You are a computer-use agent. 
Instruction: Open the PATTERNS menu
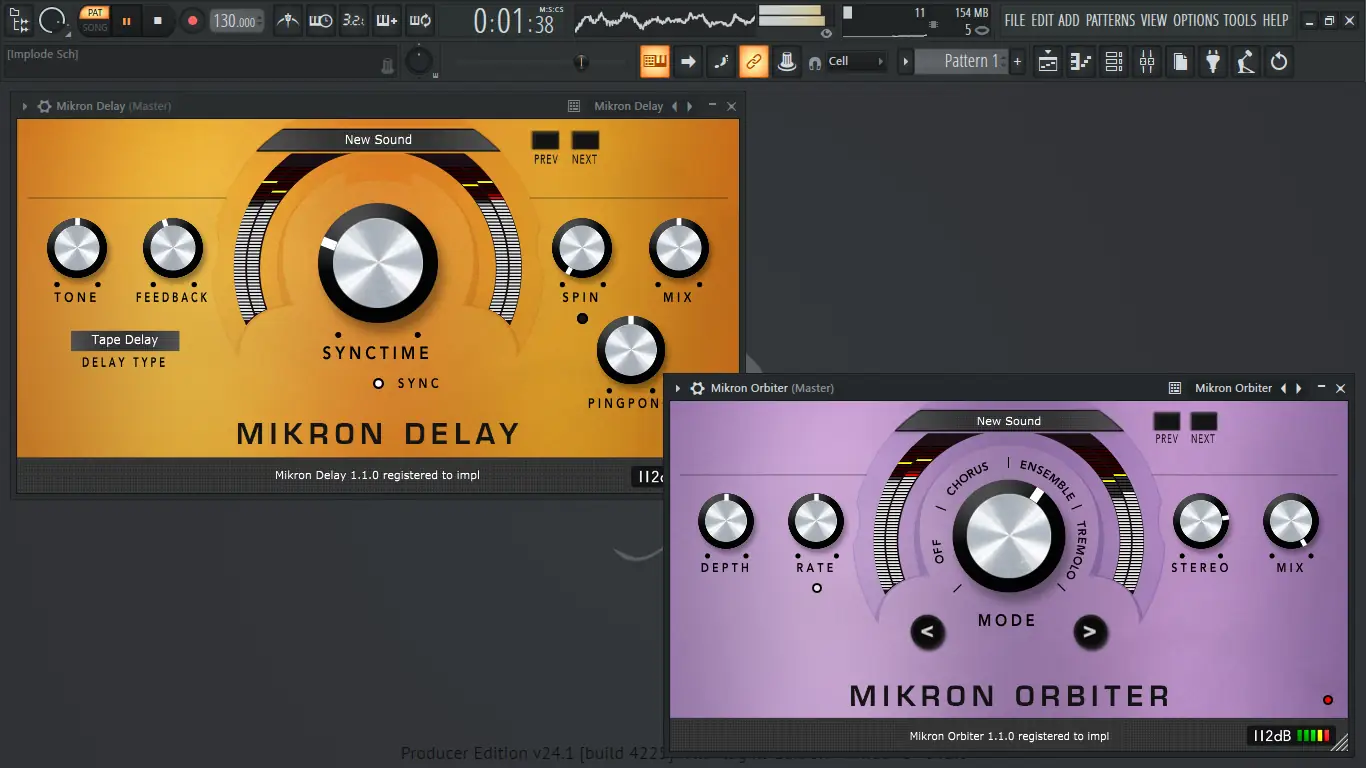(1110, 20)
